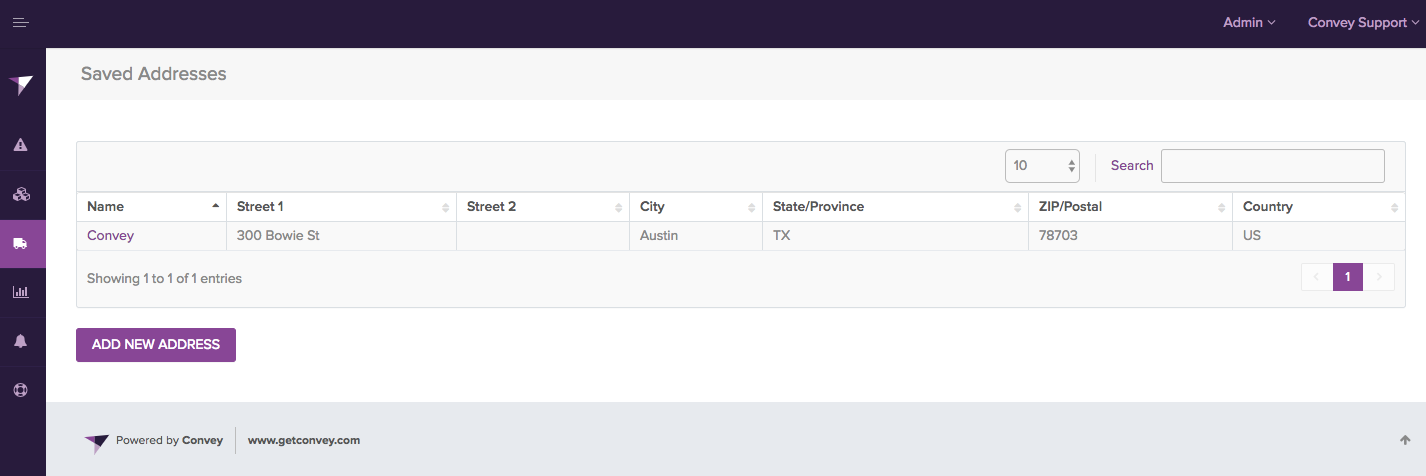The width and height of the screenshot is (1426, 476).
Task: Click the Add New Address button
Action: pos(156,344)
